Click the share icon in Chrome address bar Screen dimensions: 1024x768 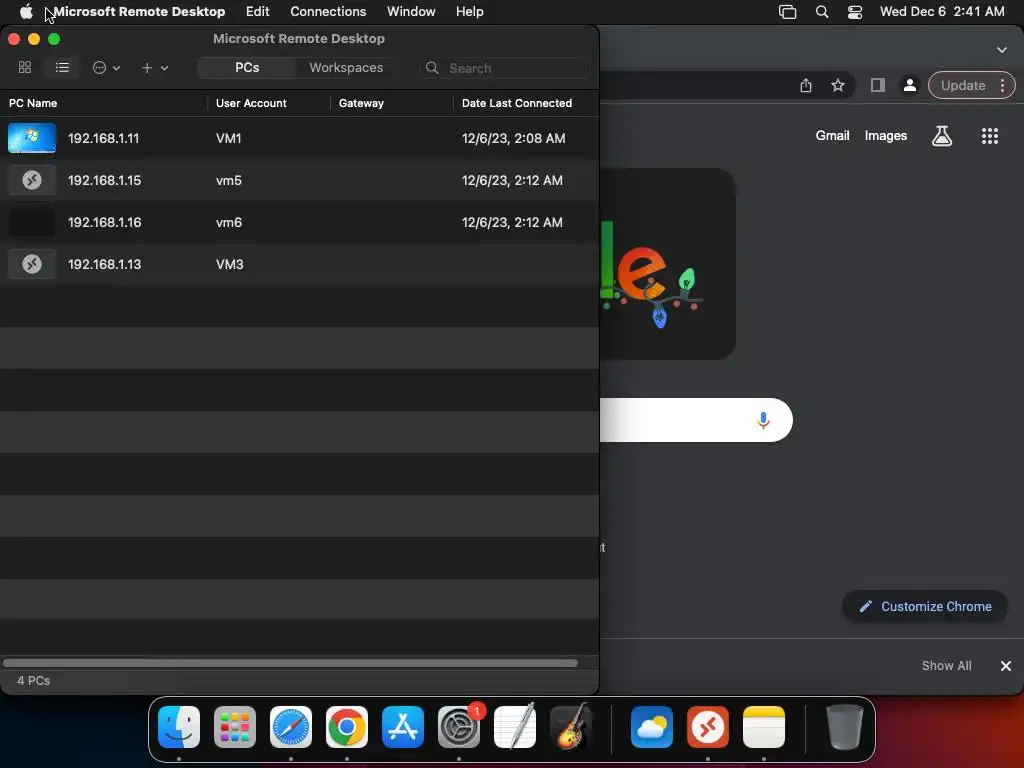(x=806, y=86)
